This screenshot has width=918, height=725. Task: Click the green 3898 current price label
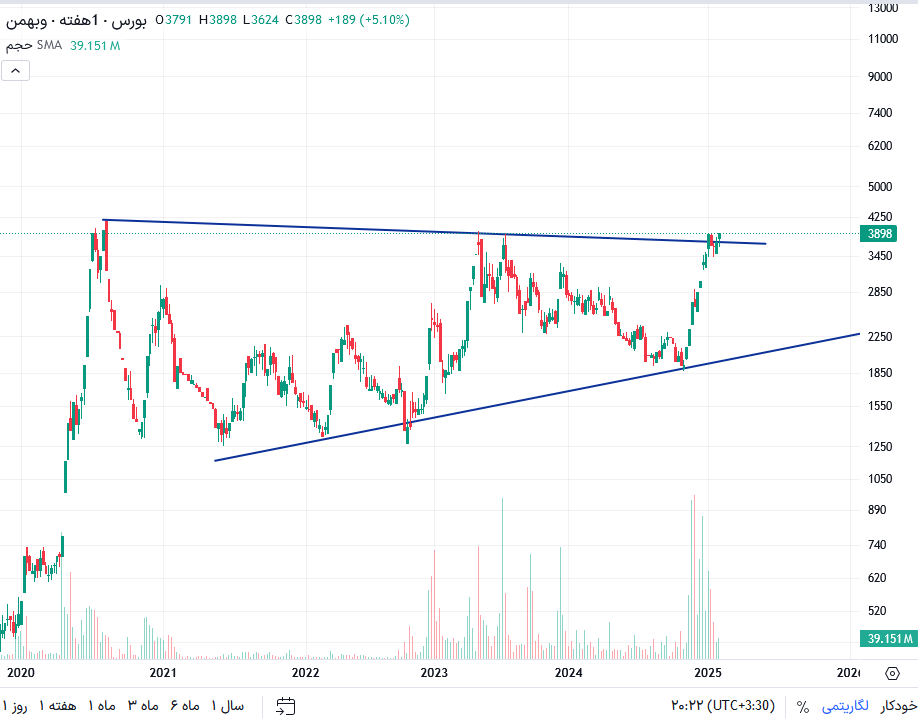pyautogui.click(x=879, y=234)
